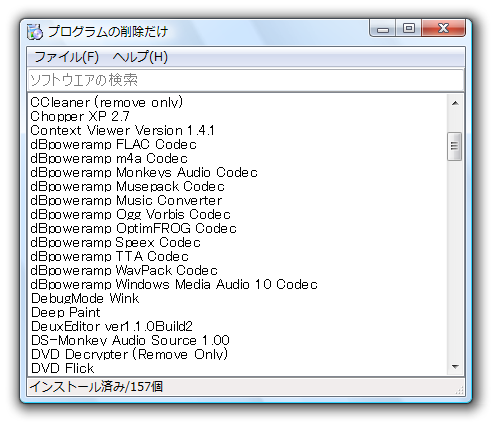Viewport: 493px width, 424px height.
Task: Select DebugMode Wink in list
Action: coord(85,298)
